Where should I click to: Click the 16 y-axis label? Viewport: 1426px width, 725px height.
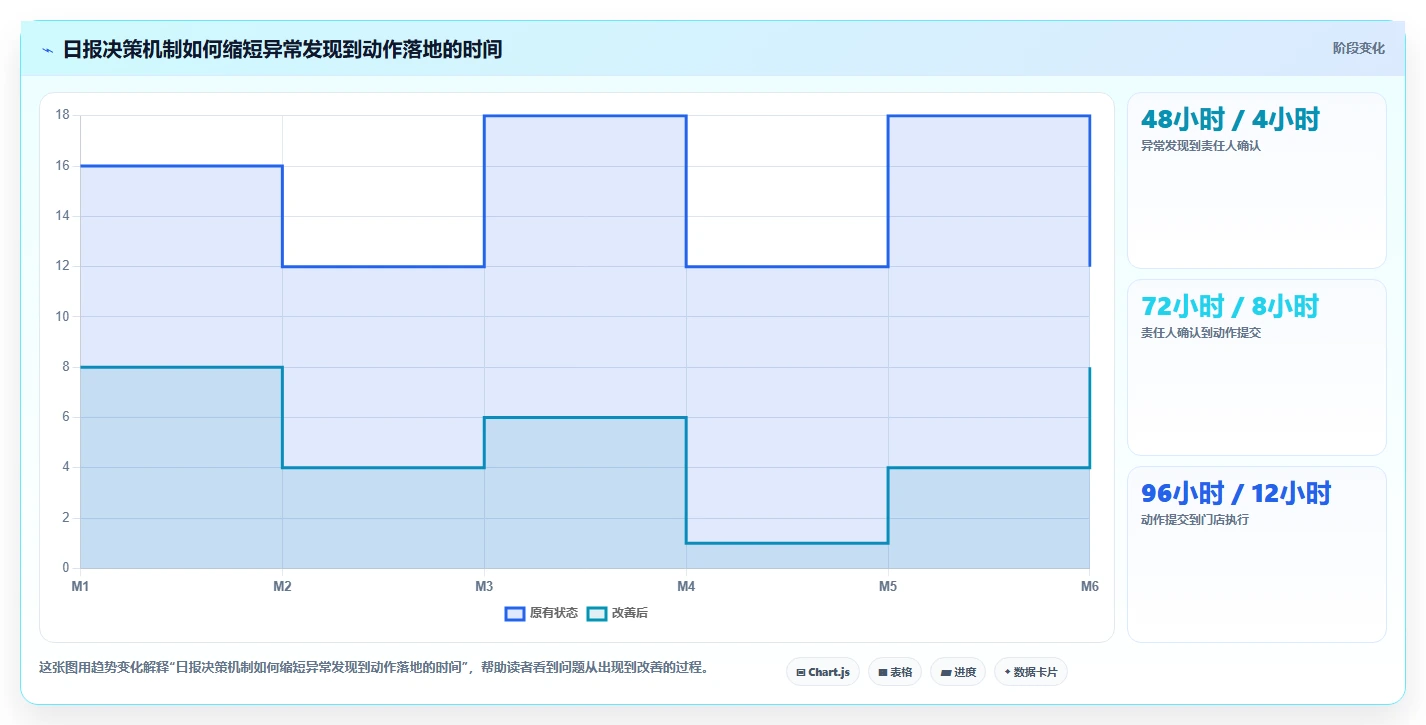62,166
